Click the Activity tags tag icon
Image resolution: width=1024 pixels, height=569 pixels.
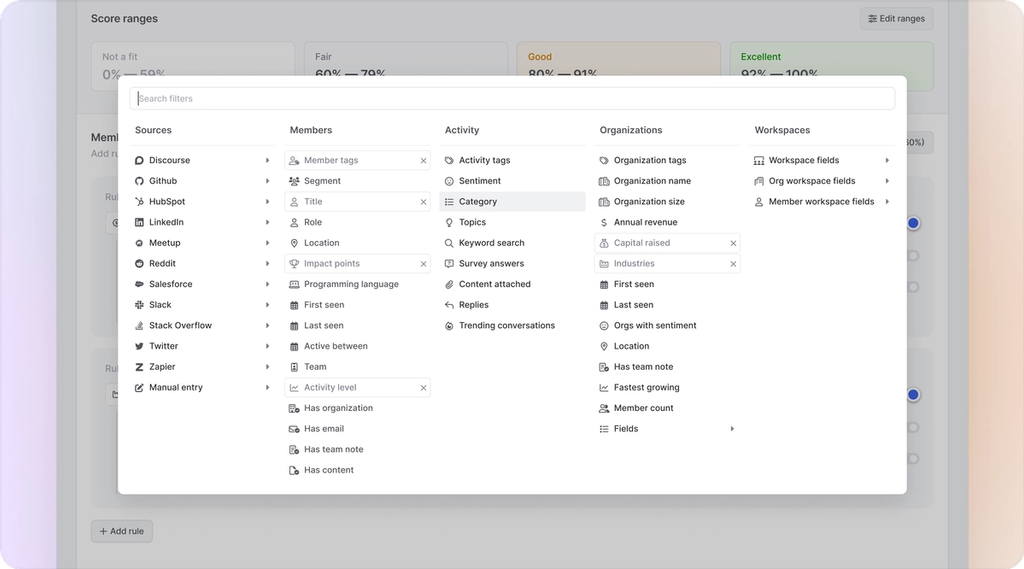449,160
